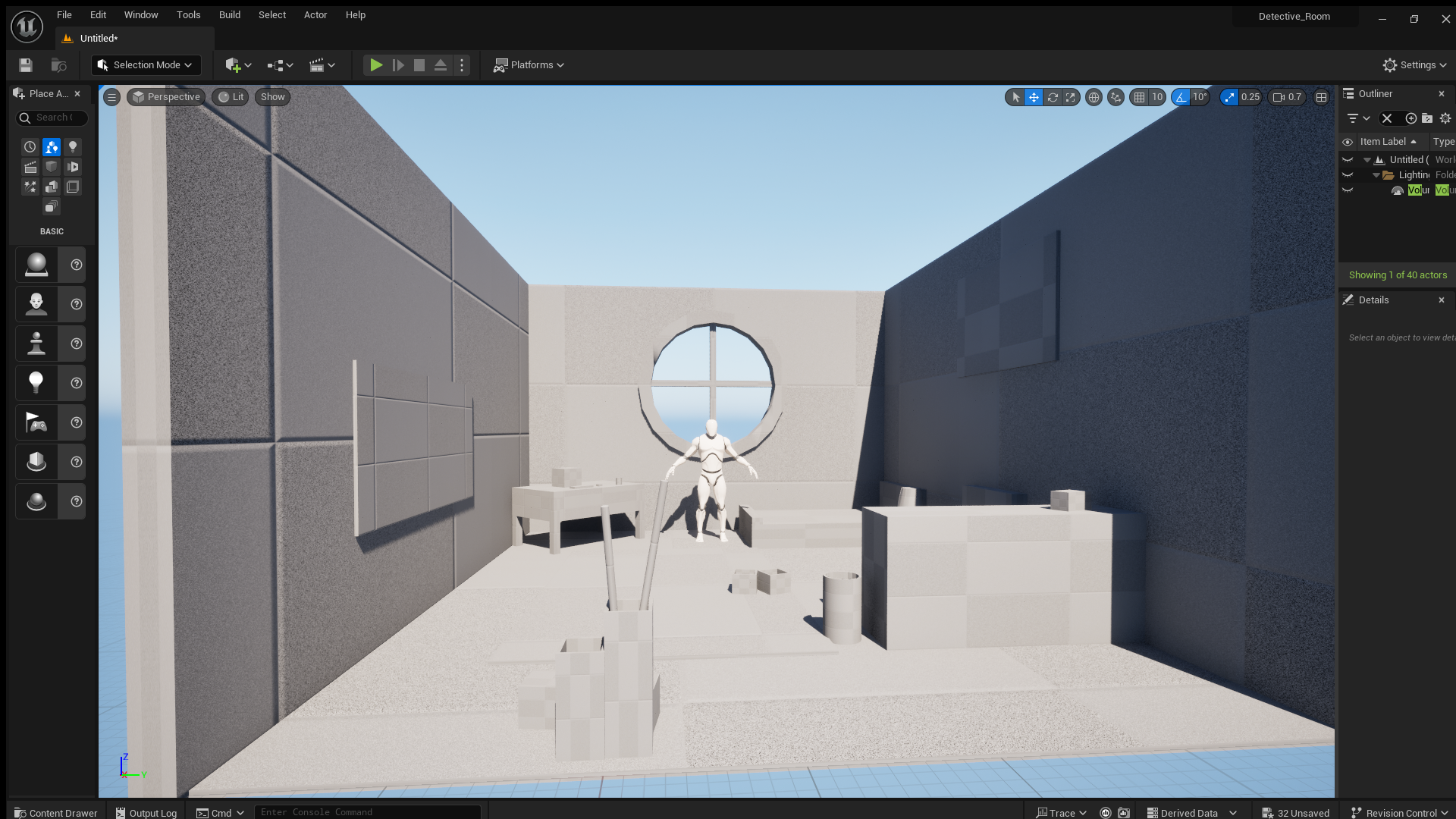The height and width of the screenshot is (819, 1456).
Task: Open the Perspective view type button
Action: (x=166, y=97)
